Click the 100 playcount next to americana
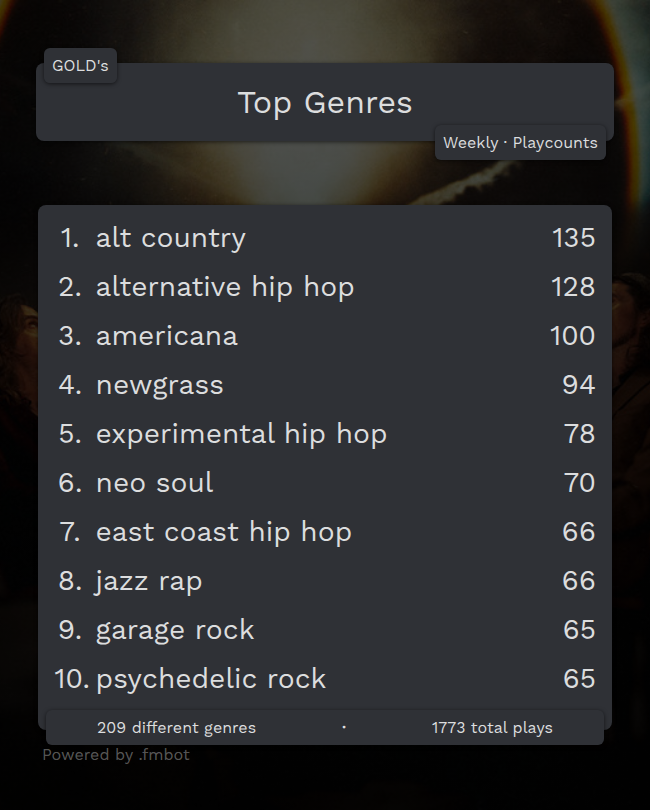This screenshot has height=810, width=650. (572, 336)
